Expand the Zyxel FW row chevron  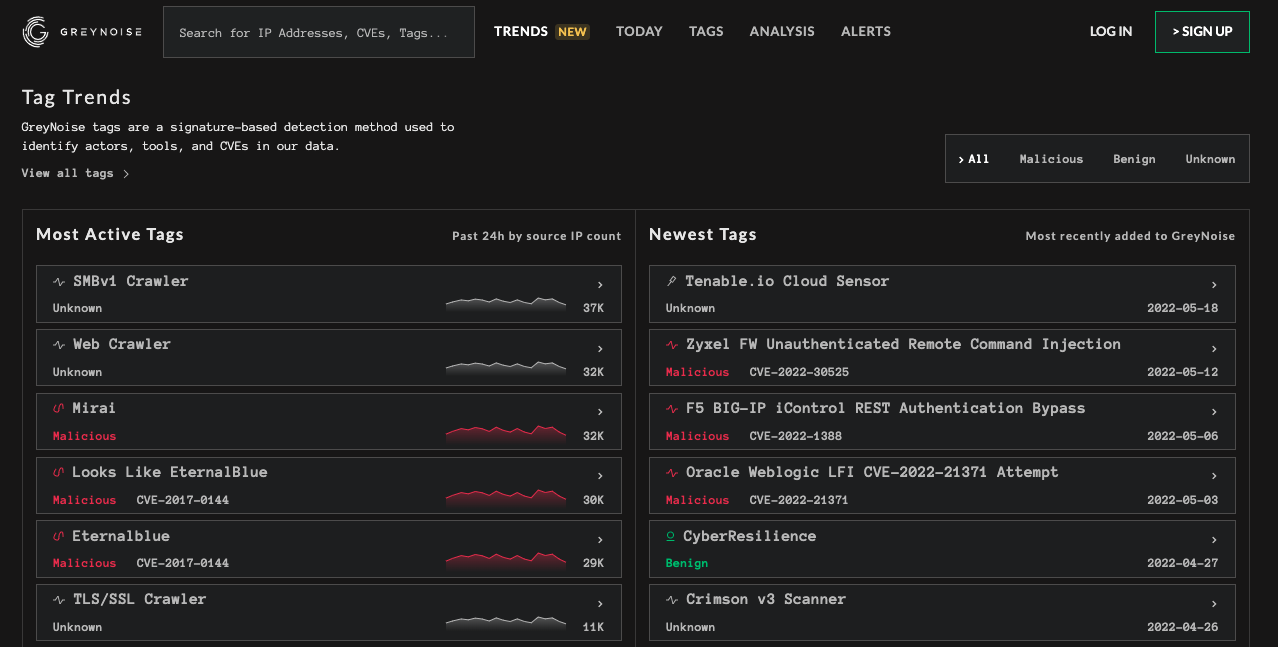1214,349
